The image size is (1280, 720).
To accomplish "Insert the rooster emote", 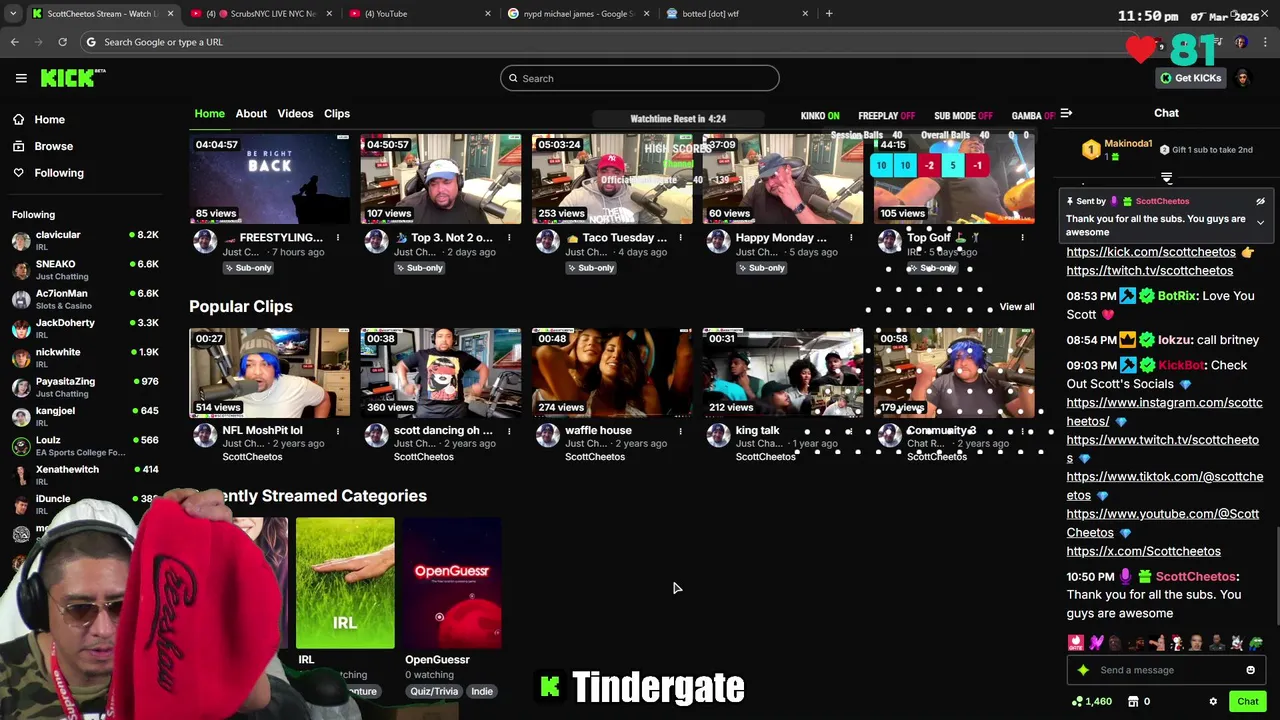I will 1176,643.
